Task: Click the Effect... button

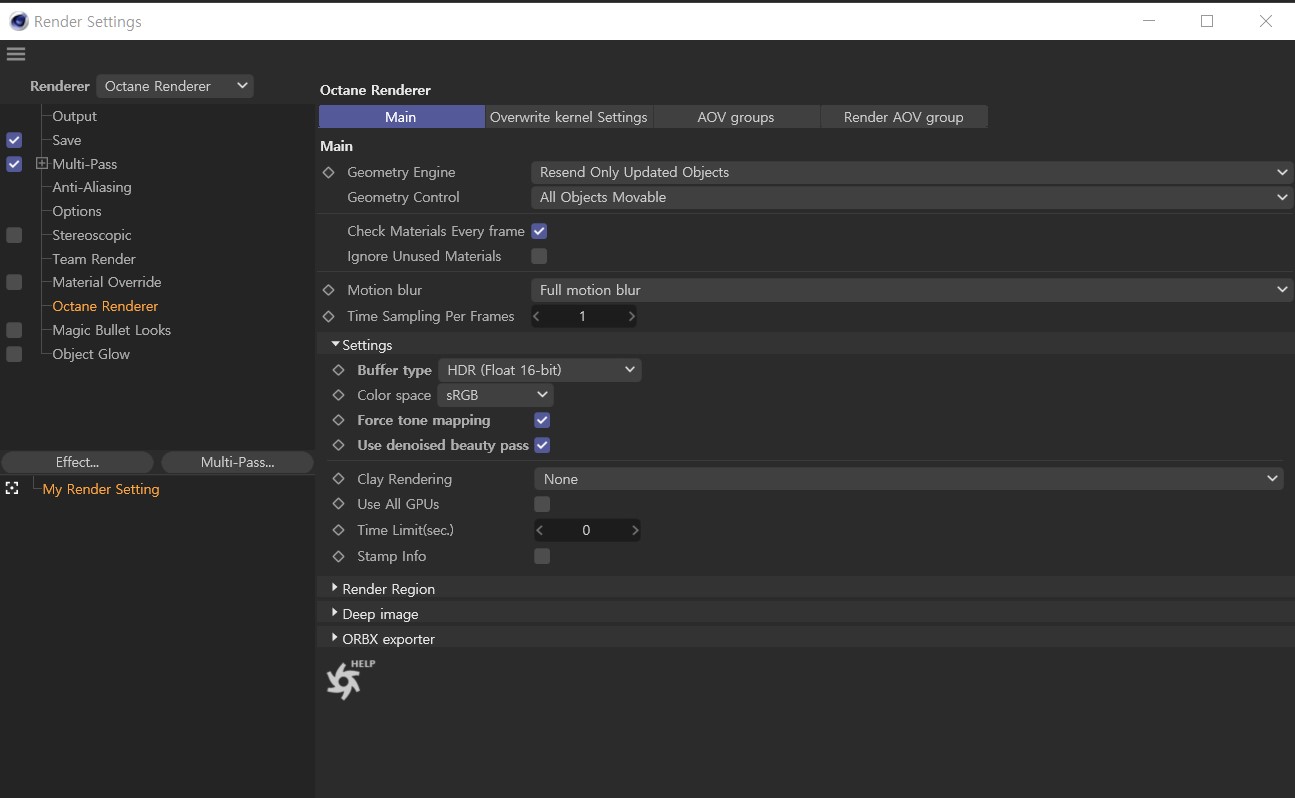Action: pos(78,462)
